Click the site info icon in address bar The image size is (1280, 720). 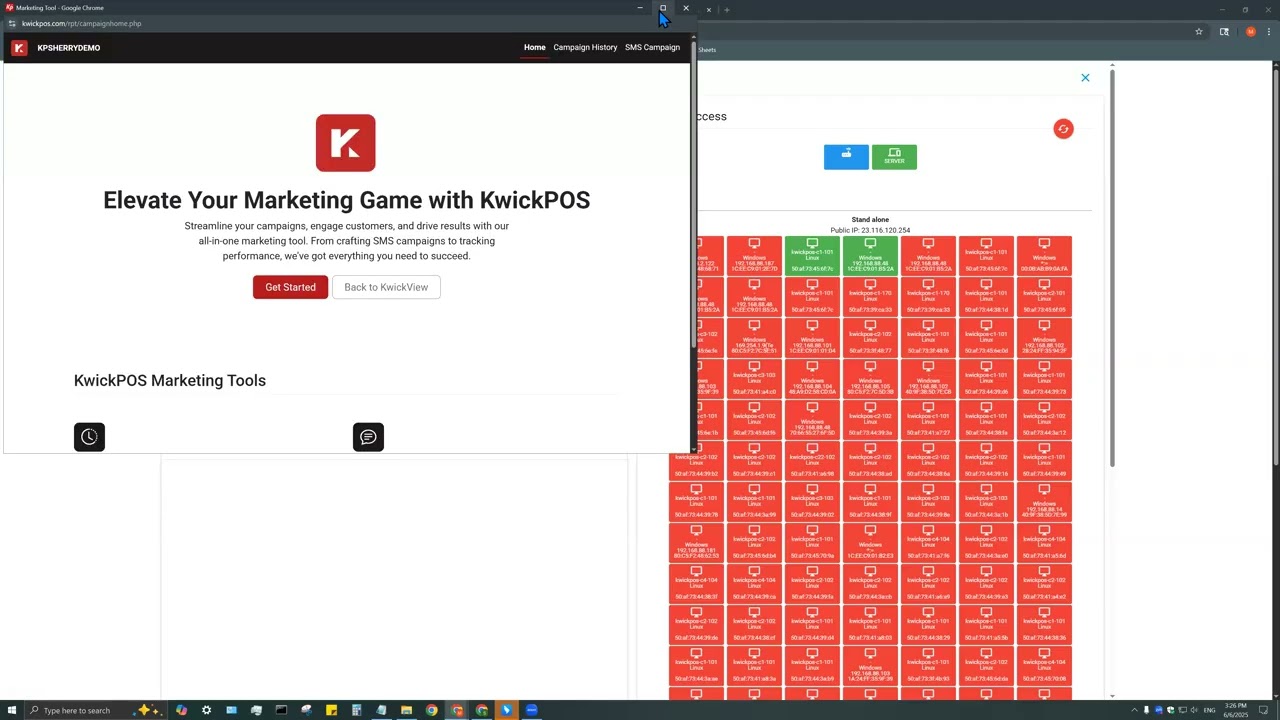tap(12, 23)
